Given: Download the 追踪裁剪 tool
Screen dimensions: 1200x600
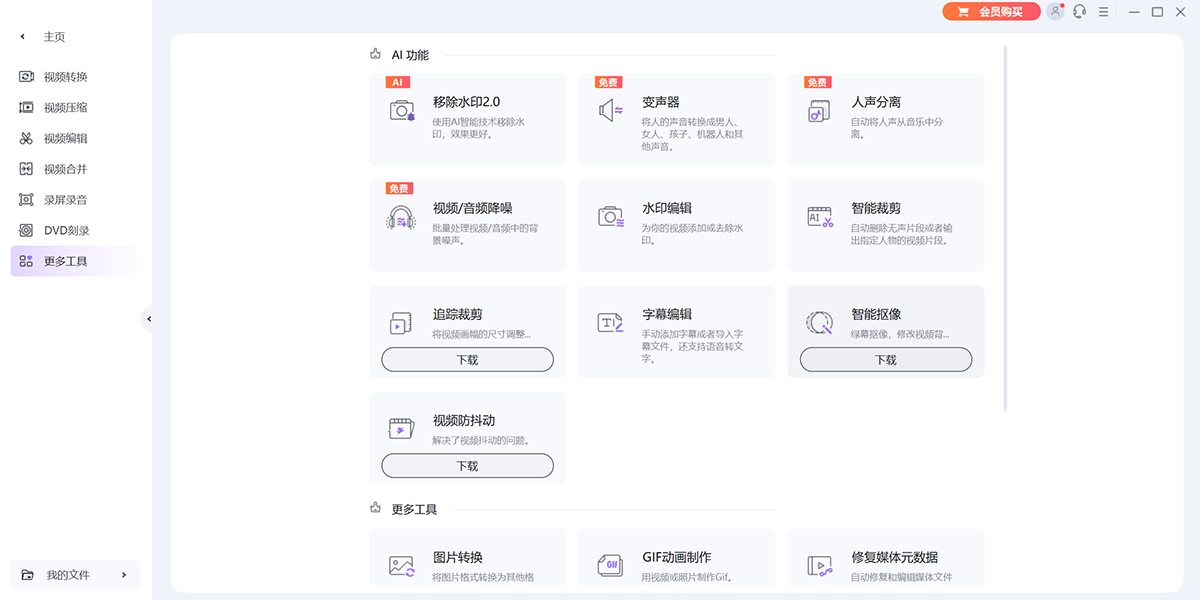Looking at the screenshot, I should pos(467,360).
